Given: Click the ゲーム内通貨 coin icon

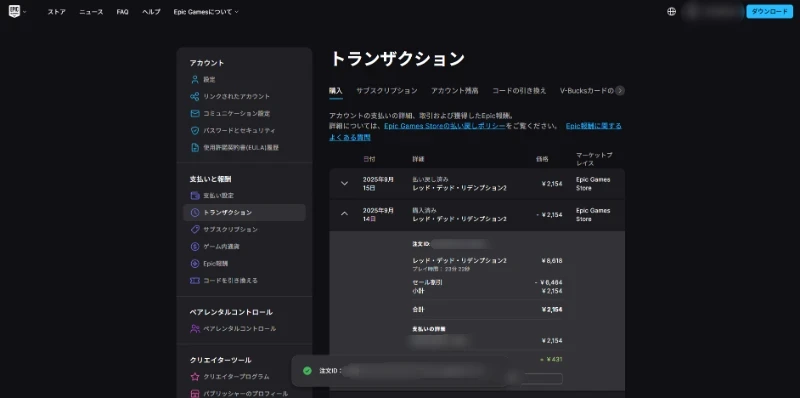Looking at the screenshot, I should point(194,246).
